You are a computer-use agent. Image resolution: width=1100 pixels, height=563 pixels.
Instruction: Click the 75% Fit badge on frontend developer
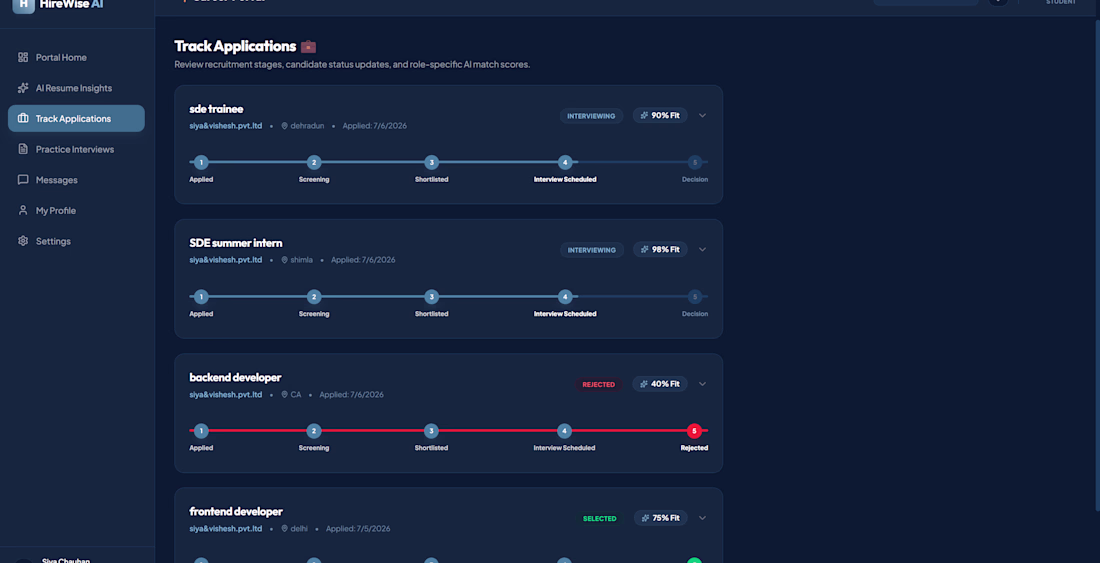point(660,518)
